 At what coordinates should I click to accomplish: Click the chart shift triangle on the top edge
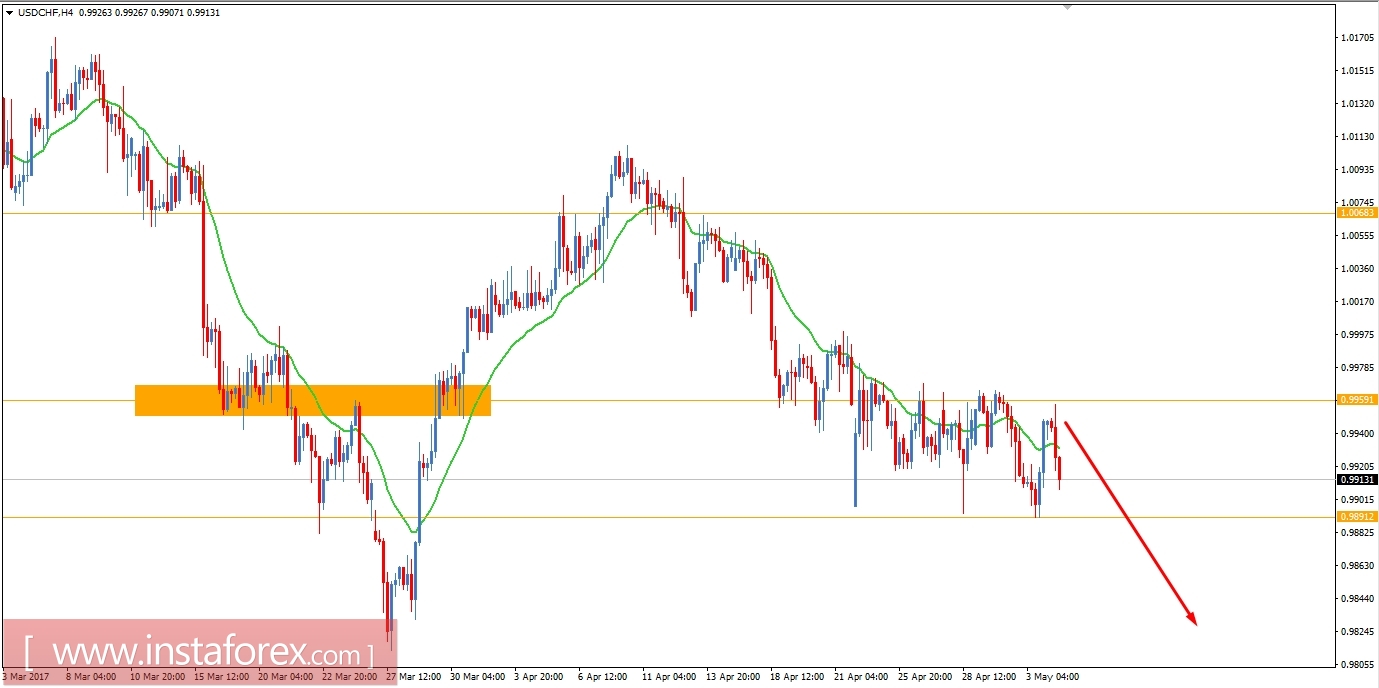click(1067, 7)
